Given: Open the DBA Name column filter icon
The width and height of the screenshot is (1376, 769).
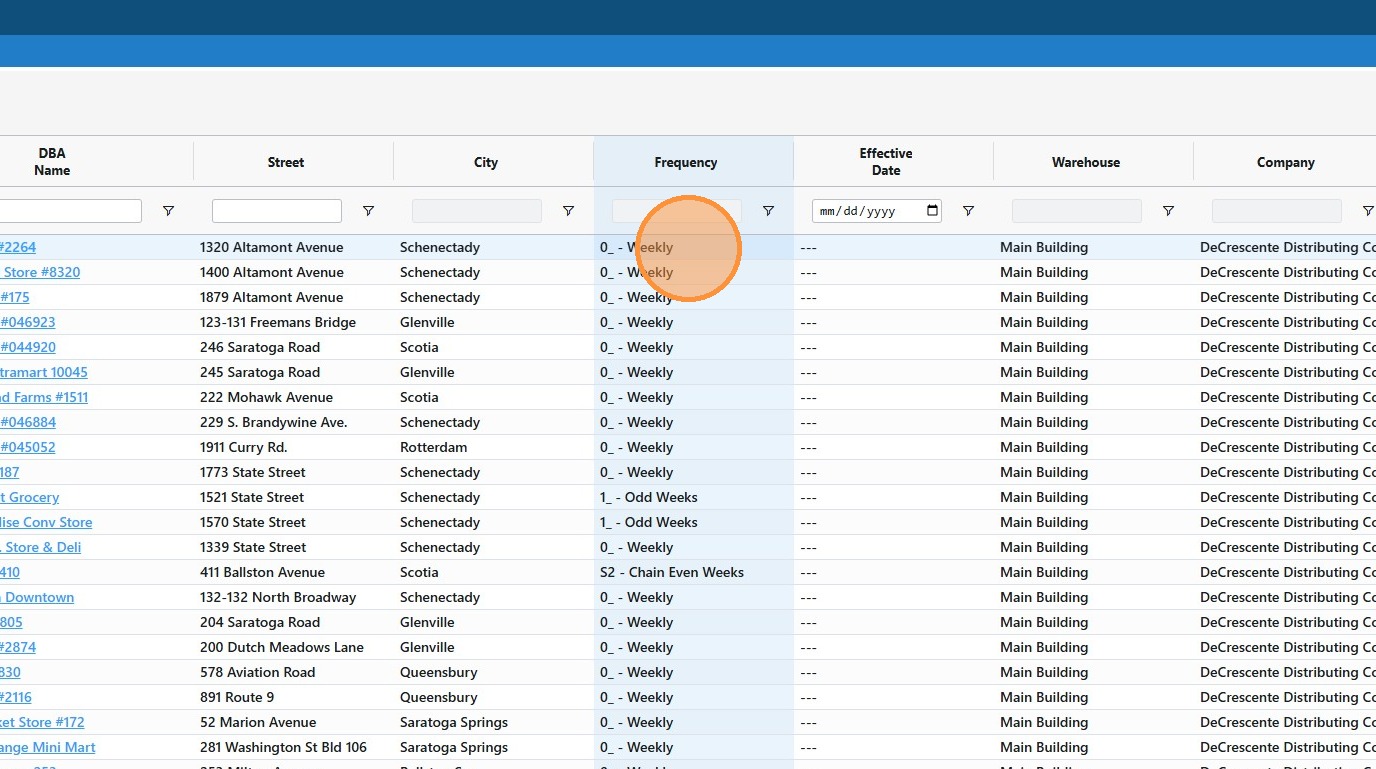Looking at the screenshot, I should pos(168,211).
